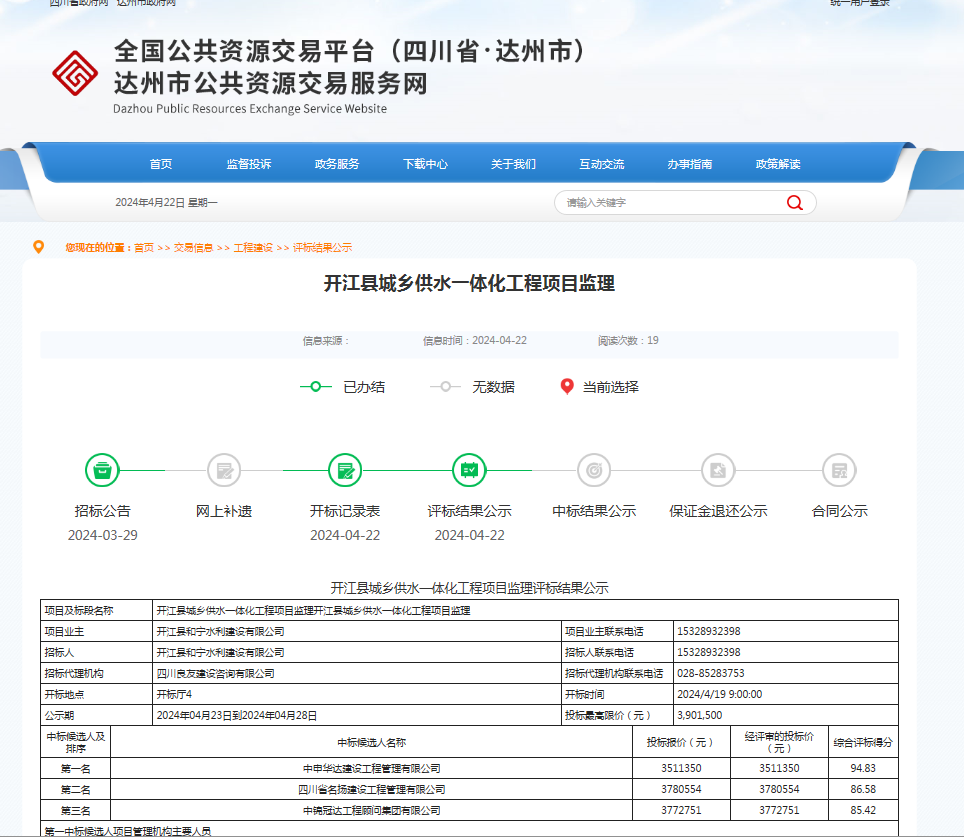Click the 交易信息 breadcrumb link
The width and height of the screenshot is (964, 838).
(193, 248)
